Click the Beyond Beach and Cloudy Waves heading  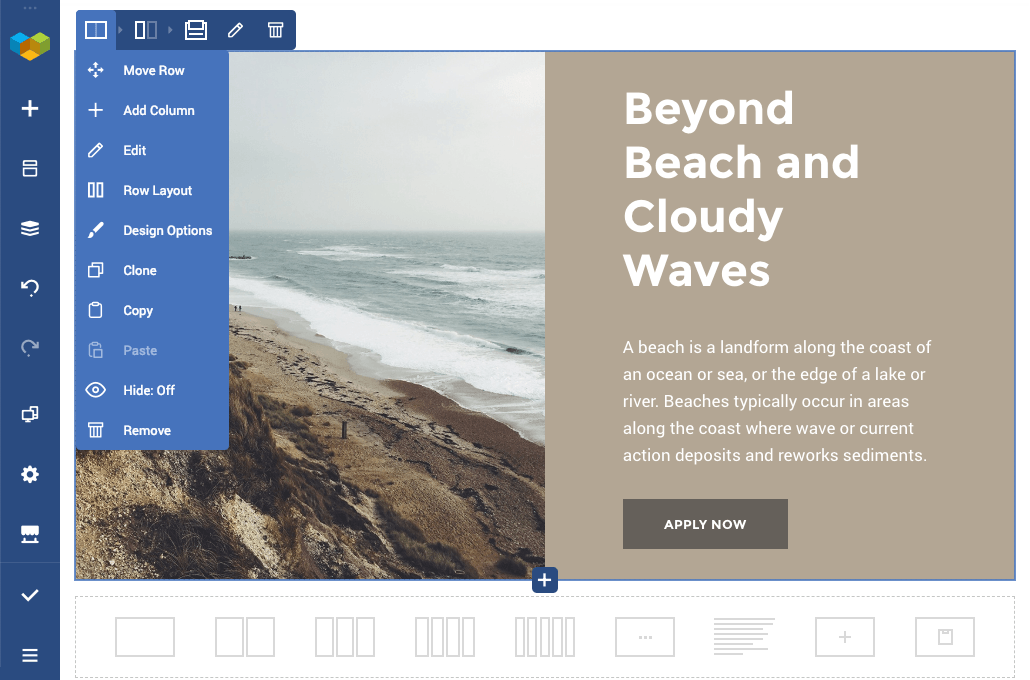(742, 189)
